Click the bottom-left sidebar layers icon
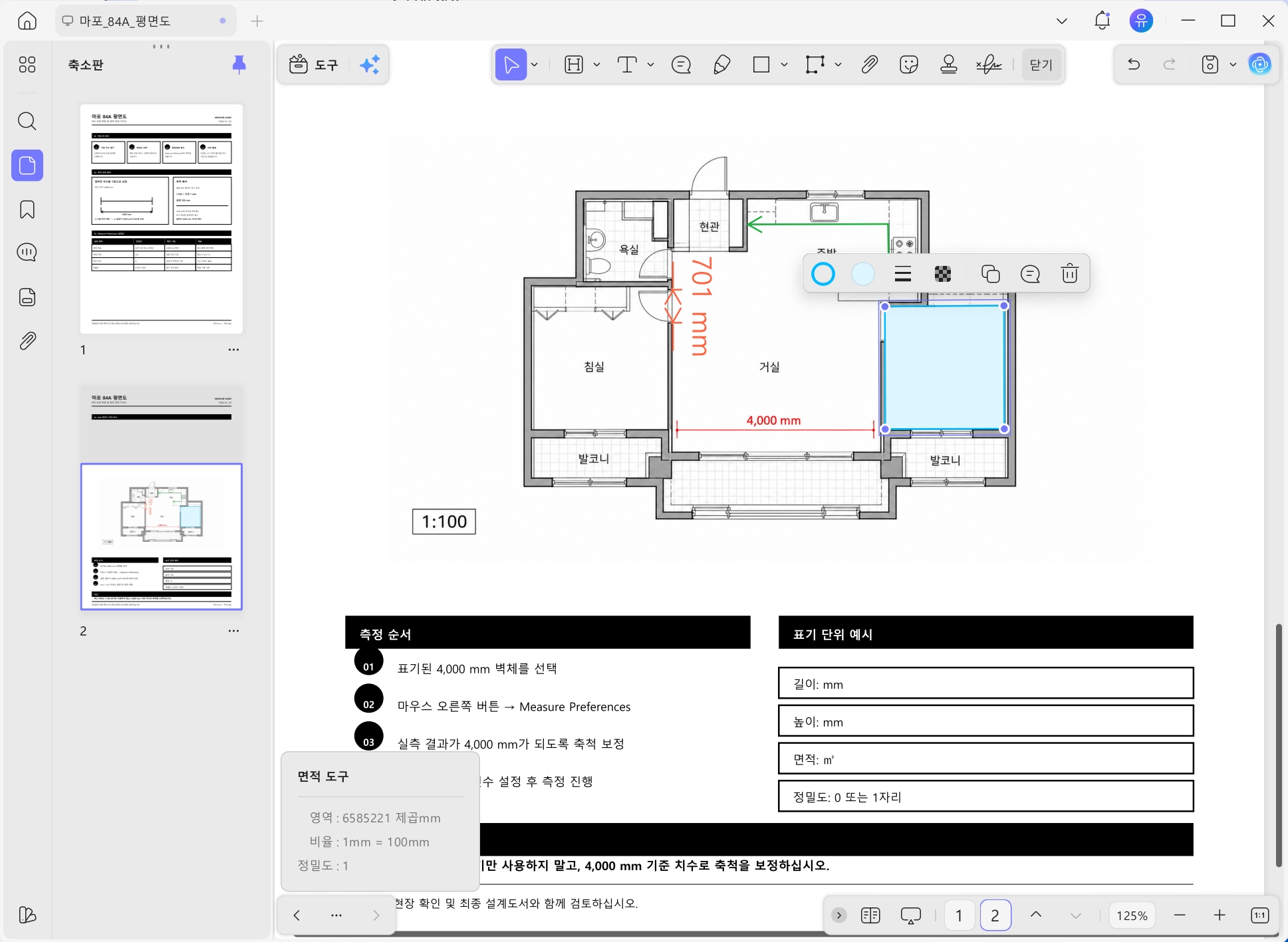 pyautogui.click(x=27, y=915)
